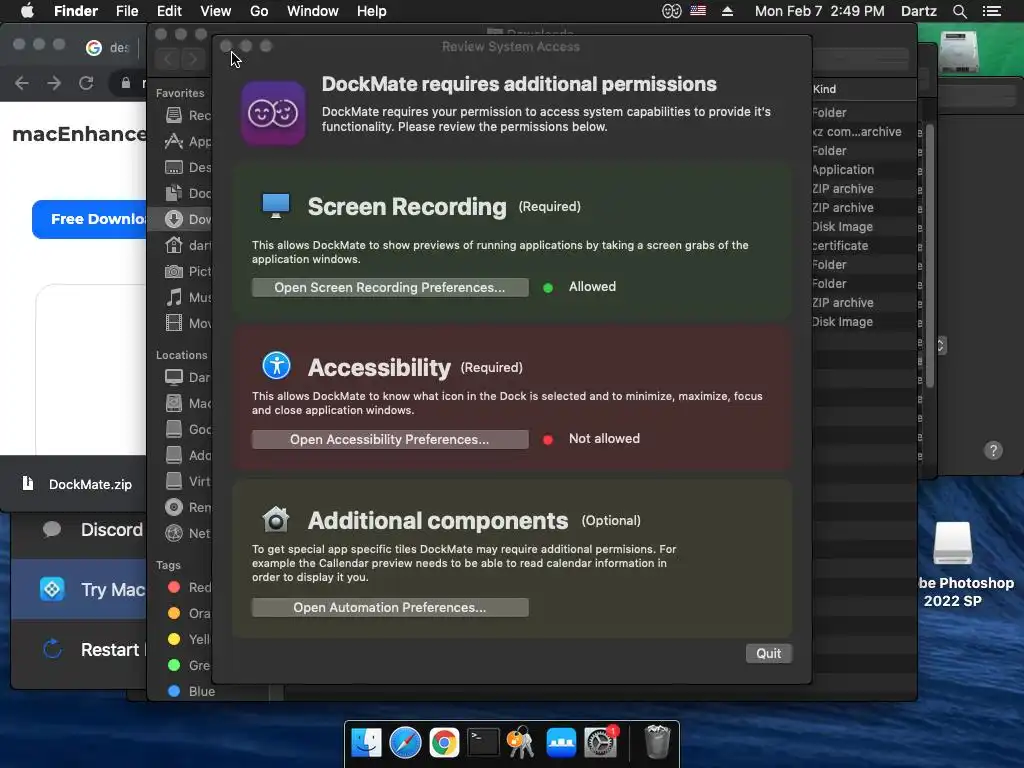Screen dimensions: 1024x768
Task: Open Spotlight search in menu bar
Action: [x=959, y=11]
